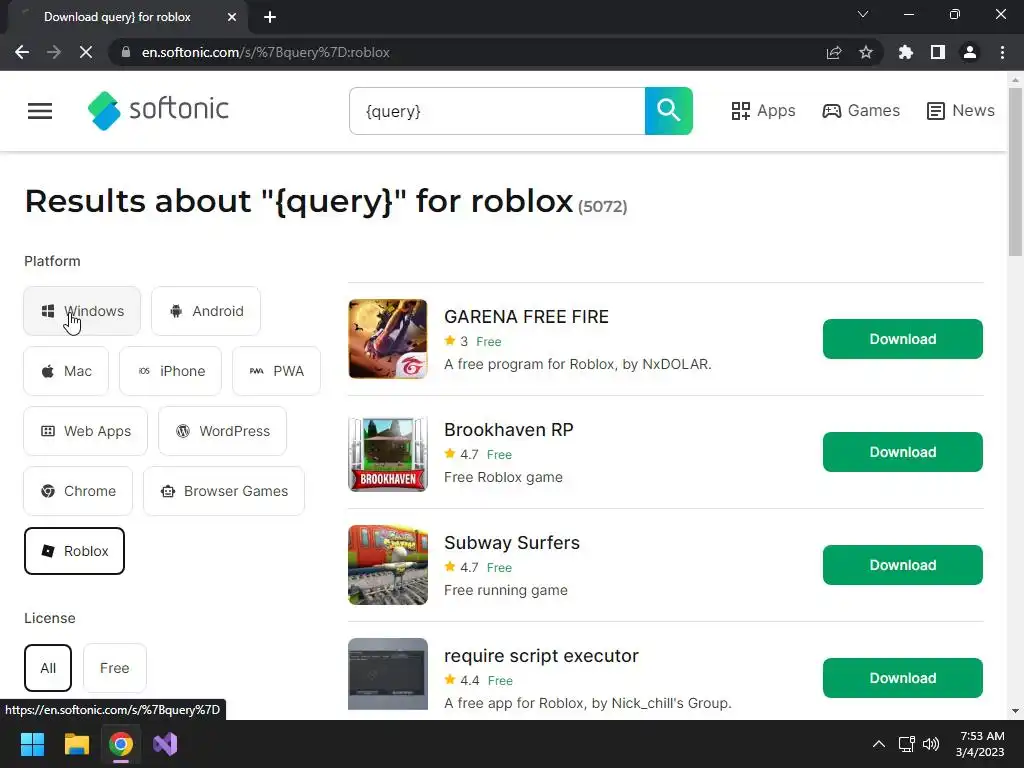The width and height of the screenshot is (1024, 768).
Task: Download GARENA FREE FIRE
Action: (x=903, y=339)
